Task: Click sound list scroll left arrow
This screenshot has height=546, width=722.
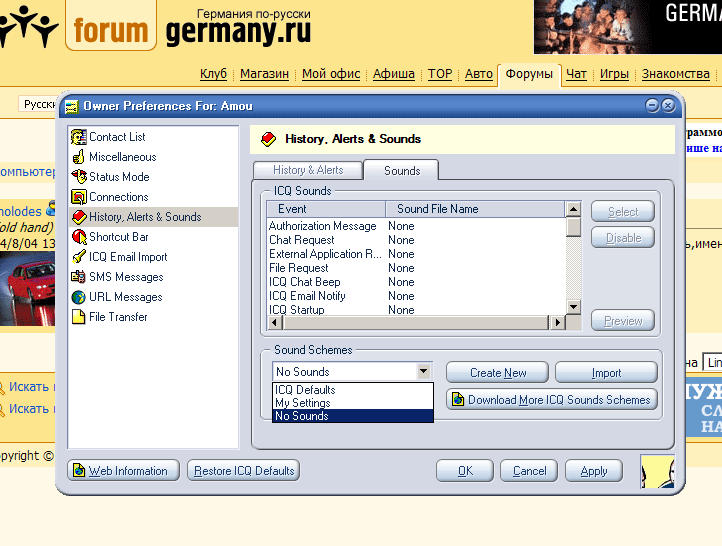Action: point(275,322)
